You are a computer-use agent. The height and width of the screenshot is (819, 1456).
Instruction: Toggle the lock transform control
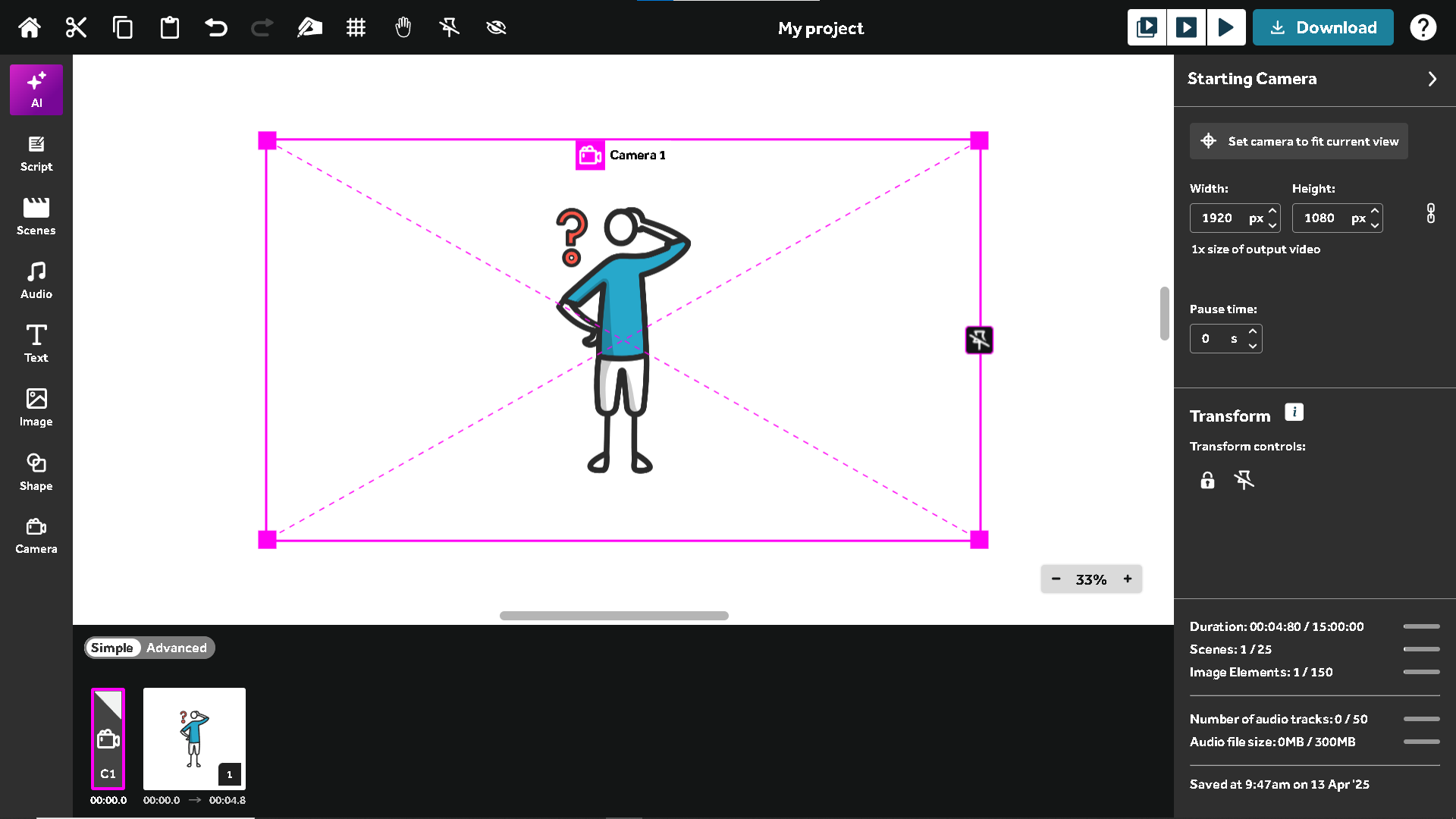click(x=1207, y=480)
